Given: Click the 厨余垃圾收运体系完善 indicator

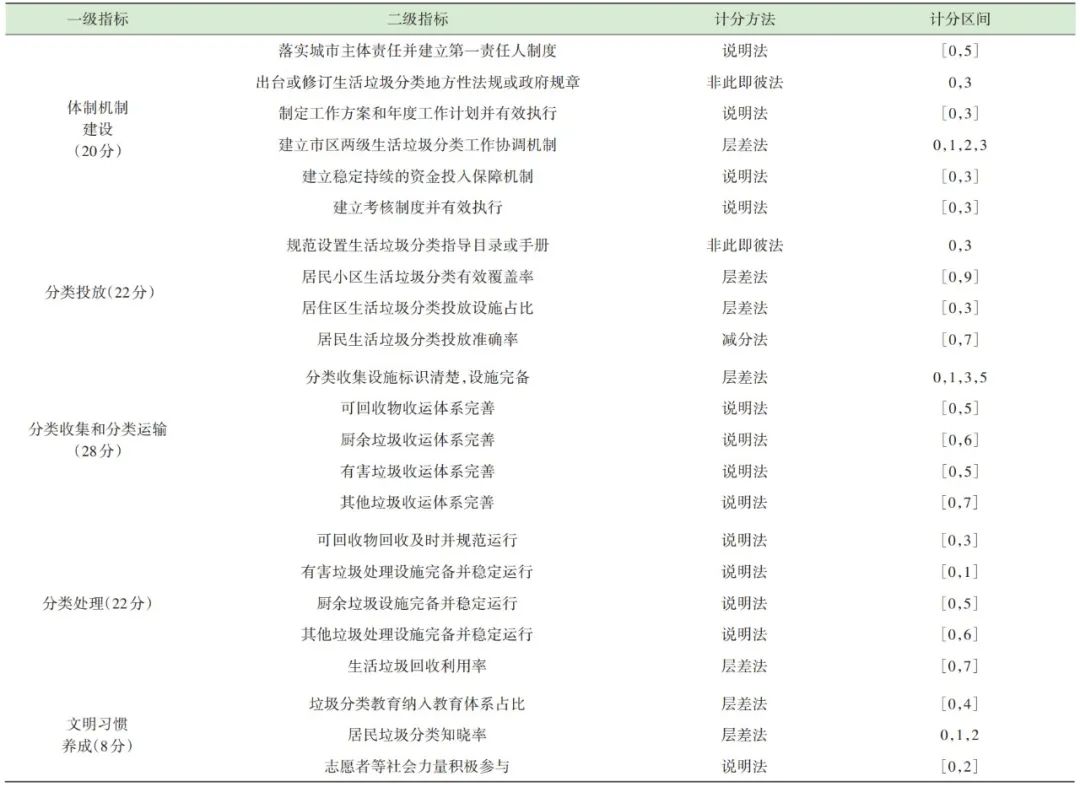Looking at the screenshot, I should (x=417, y=440).
